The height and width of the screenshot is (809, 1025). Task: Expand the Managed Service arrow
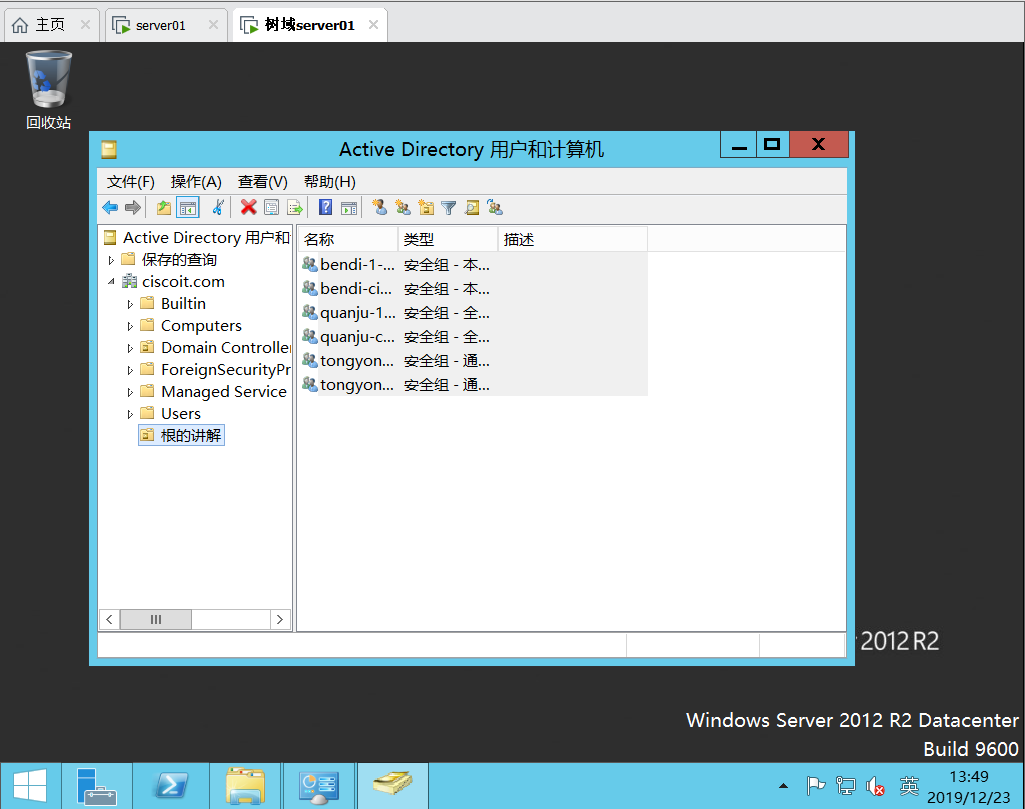[130, 393]
